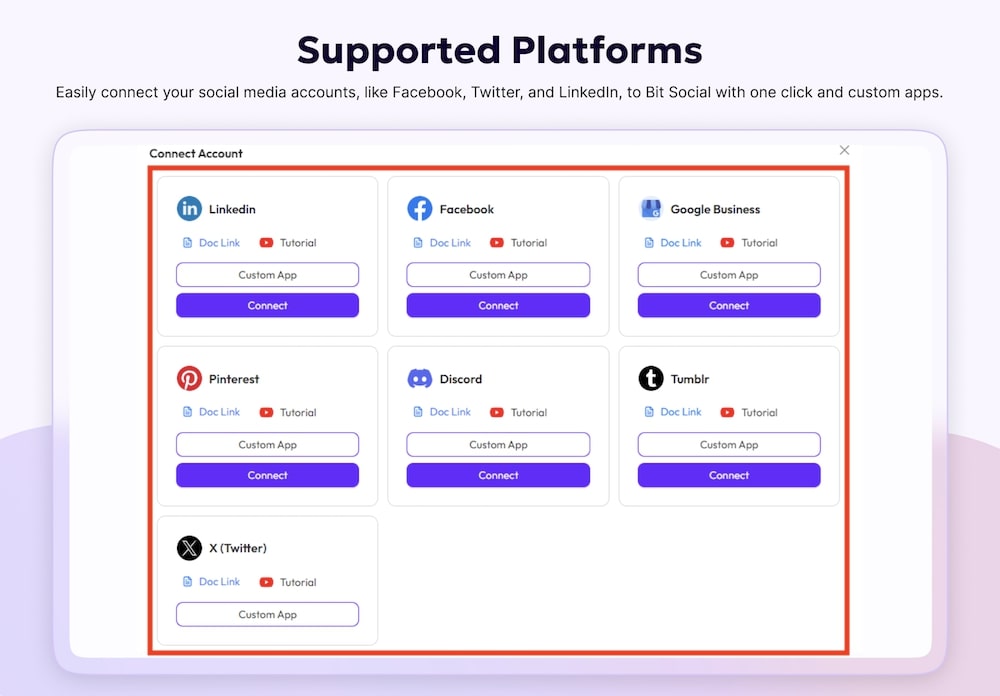Click the Discord platform icon
Viewport: 1000px width, 696px height.
coord(420,379)
